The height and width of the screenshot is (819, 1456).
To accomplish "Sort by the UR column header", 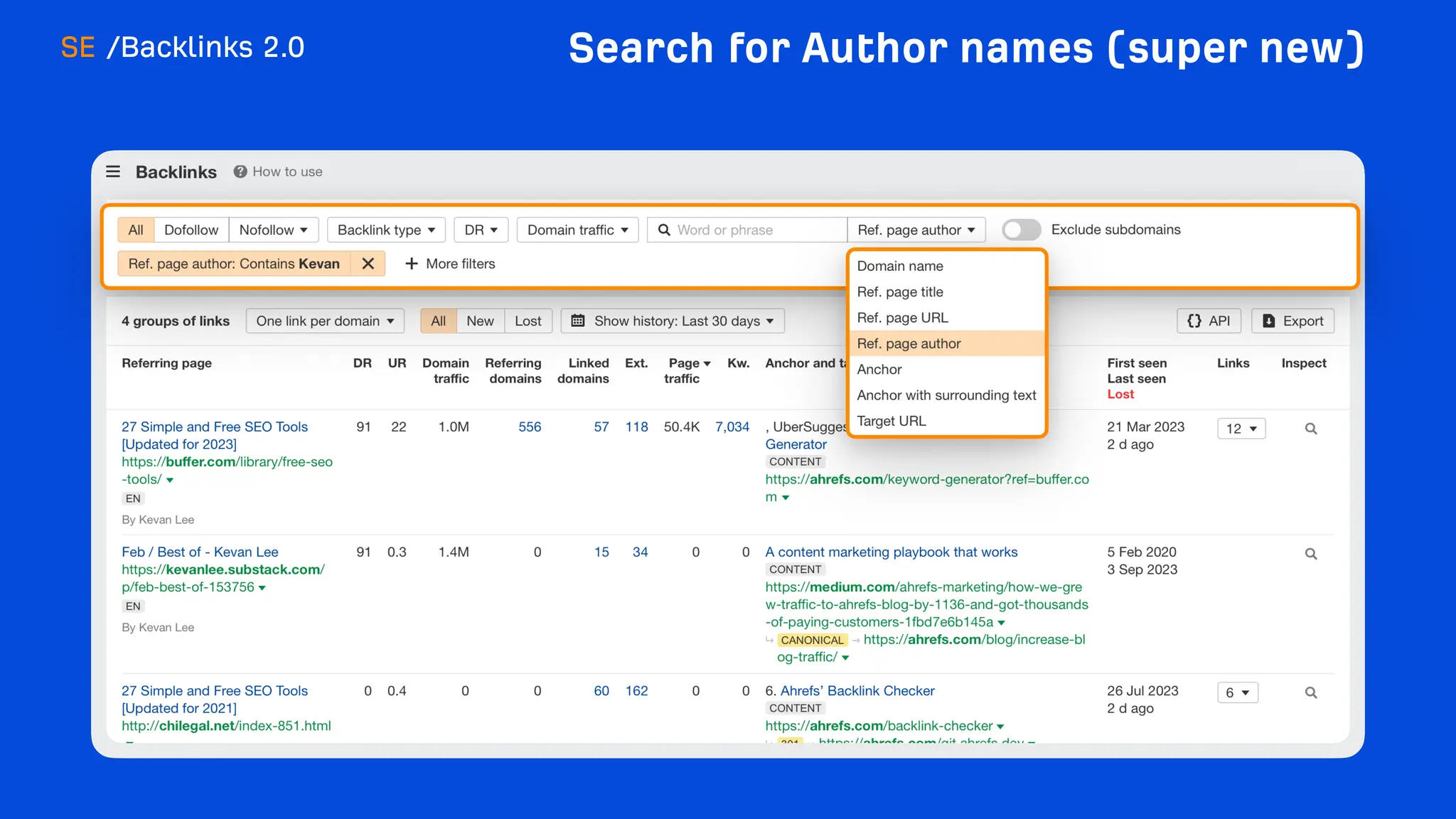I will (x=397, y=363).
